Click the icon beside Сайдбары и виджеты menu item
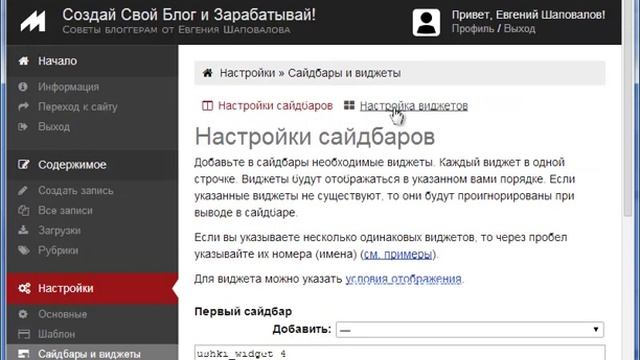Image resolution: width=640 pixels, height=360 pixels. (x=24, y=353)
